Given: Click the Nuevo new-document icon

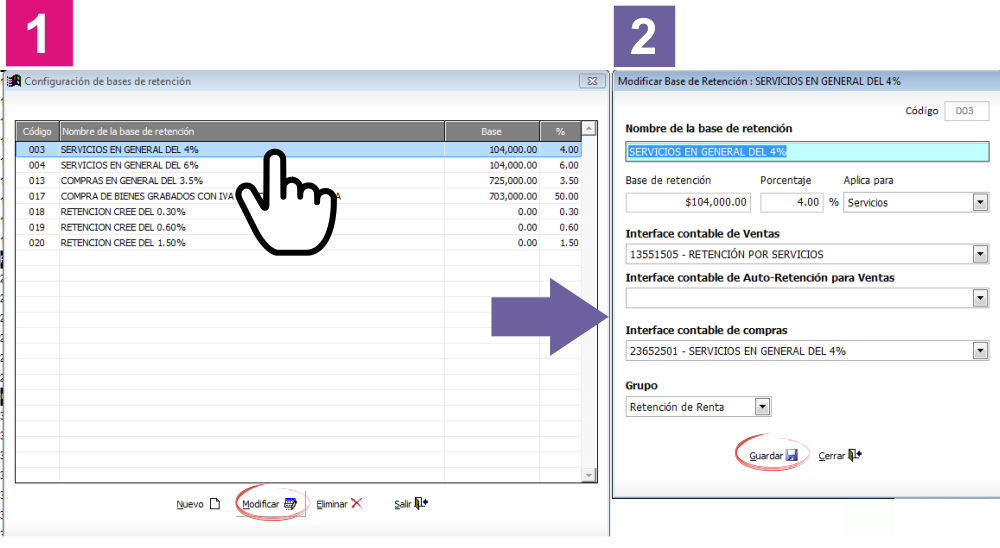Looking at the screenshot, I should 215,504.
